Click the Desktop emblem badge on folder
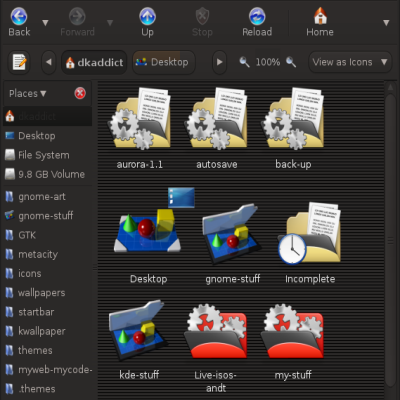The height and width of the screenshot is (400, 400). coord(181,197)
